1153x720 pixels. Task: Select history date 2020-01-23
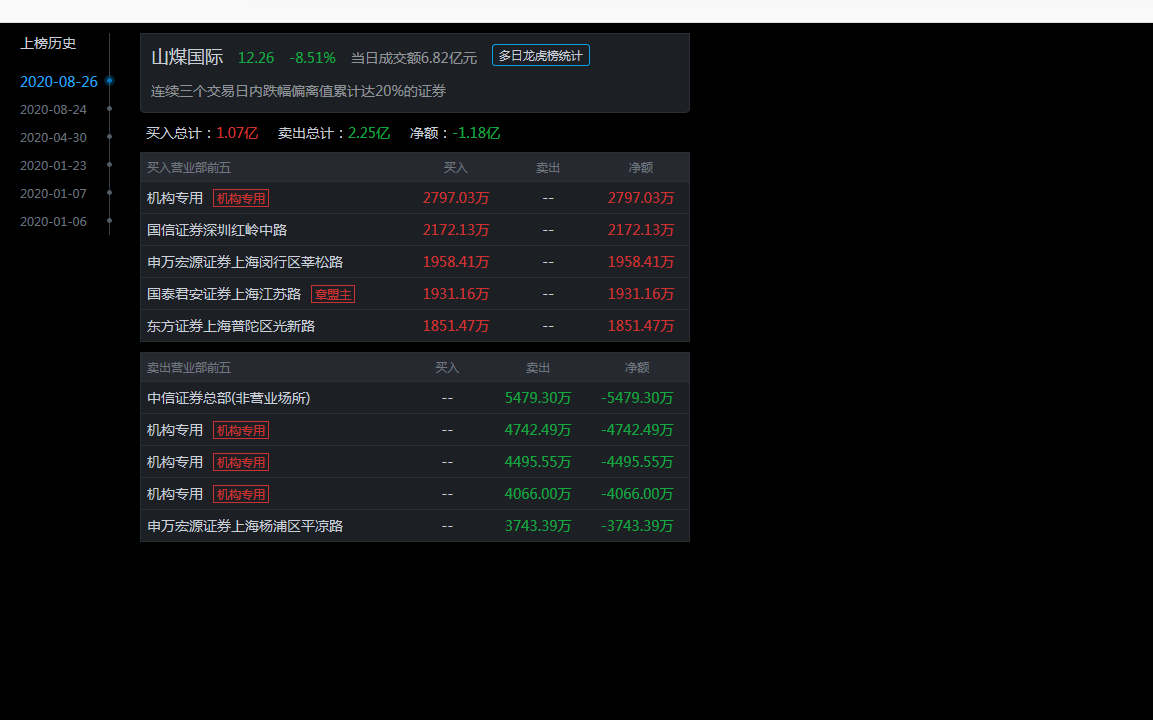[x=53, y=165]
